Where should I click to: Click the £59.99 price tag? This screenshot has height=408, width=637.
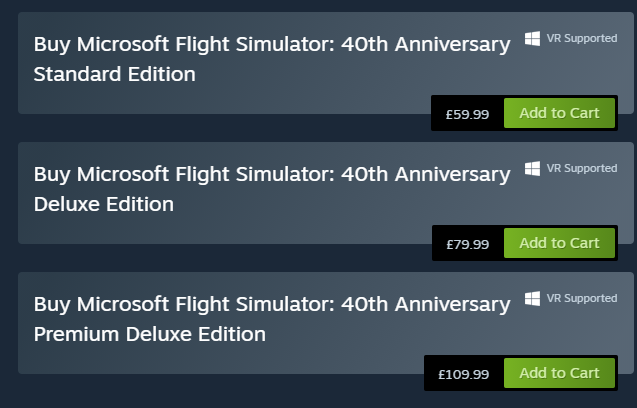(x=467, y=114)
